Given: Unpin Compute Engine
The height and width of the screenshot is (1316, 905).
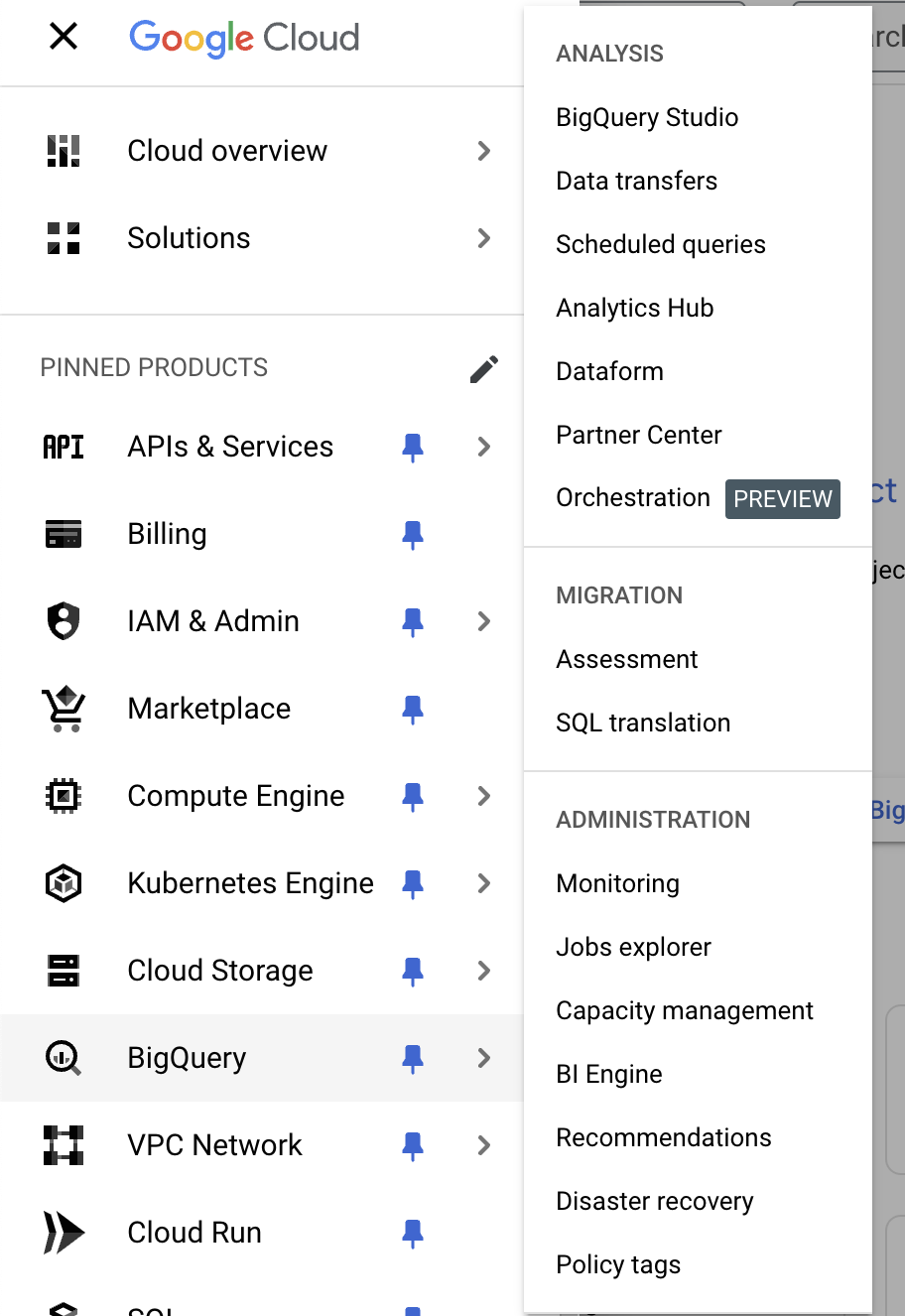Looking at the screenshot, I should tap(413, 797).
